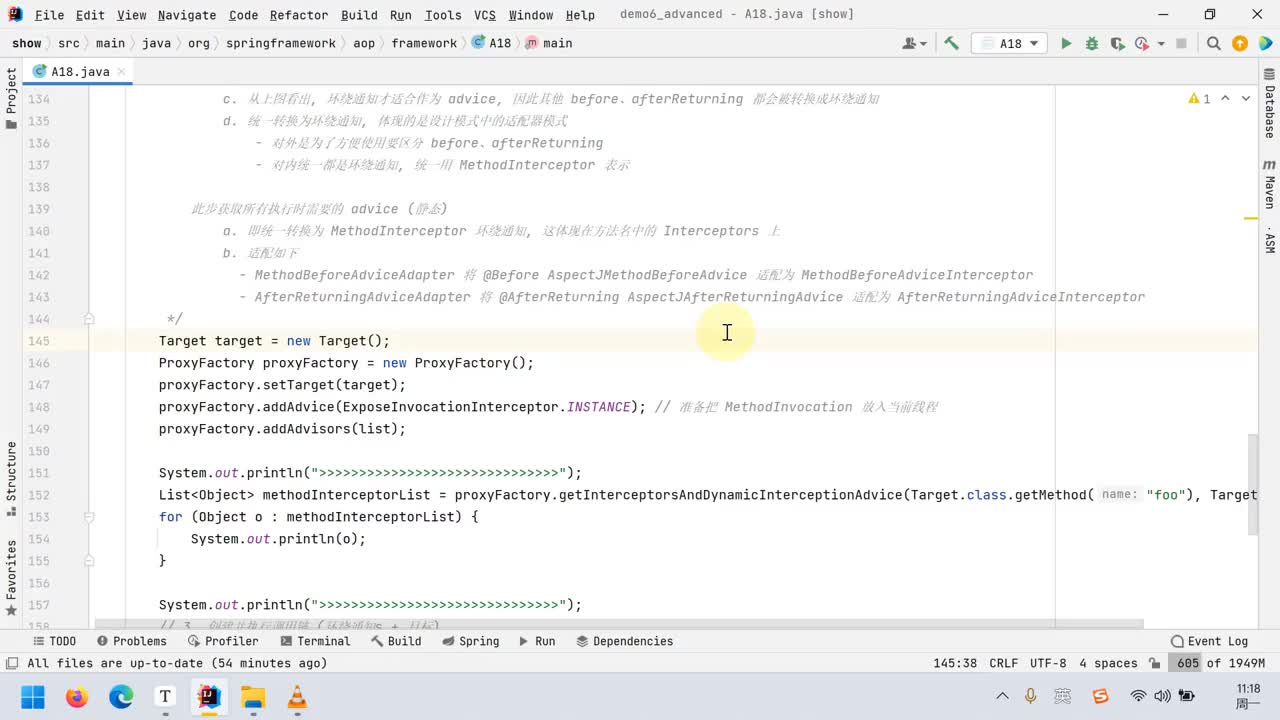This screenshot has width=1280, height=720.
Task: Run A18 with coverage
Action: point(1116,43)
